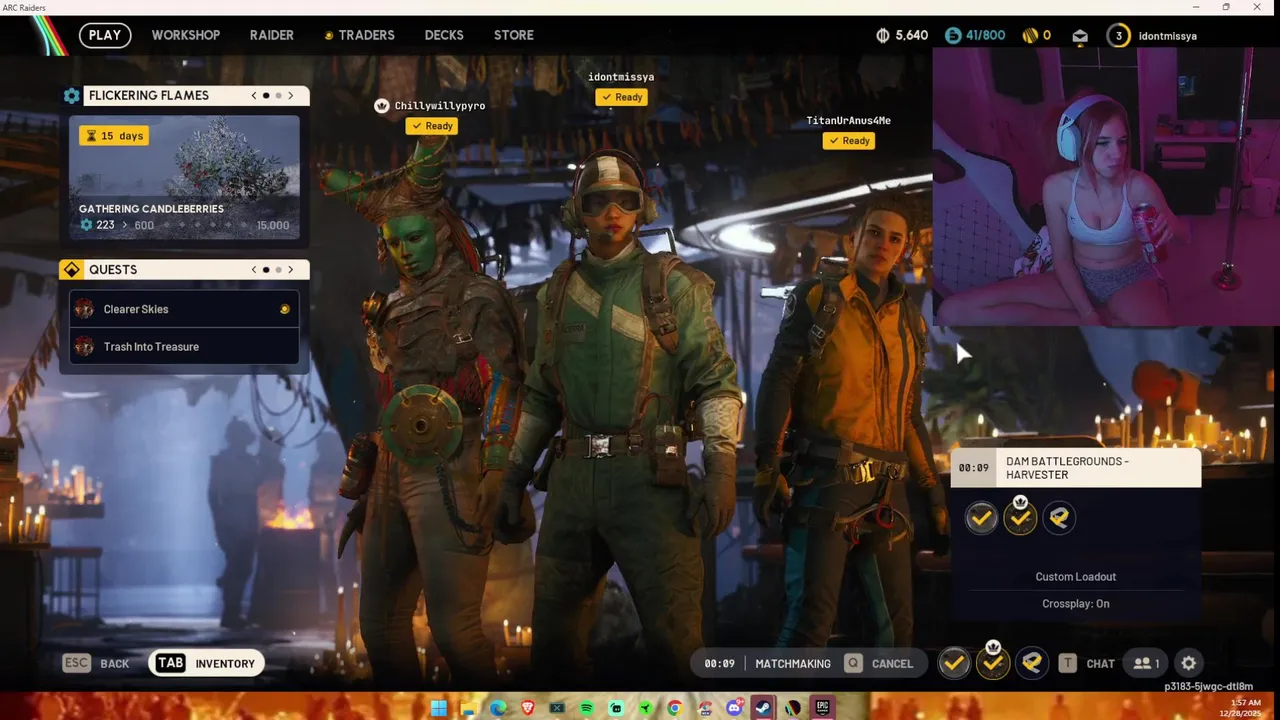Screen dimensions: 1280x720
Task: Cancel matchmaking
Action: [879, 663]
